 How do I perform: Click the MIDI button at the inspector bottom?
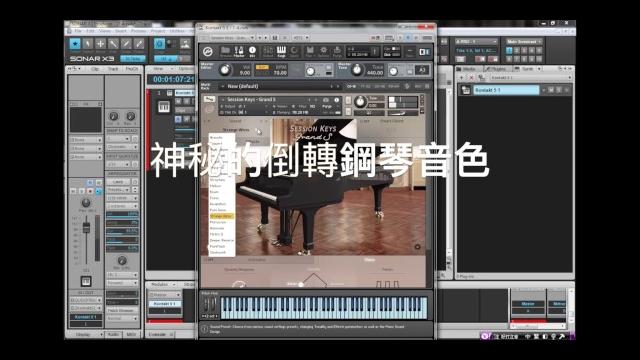(x=131, y=334)
